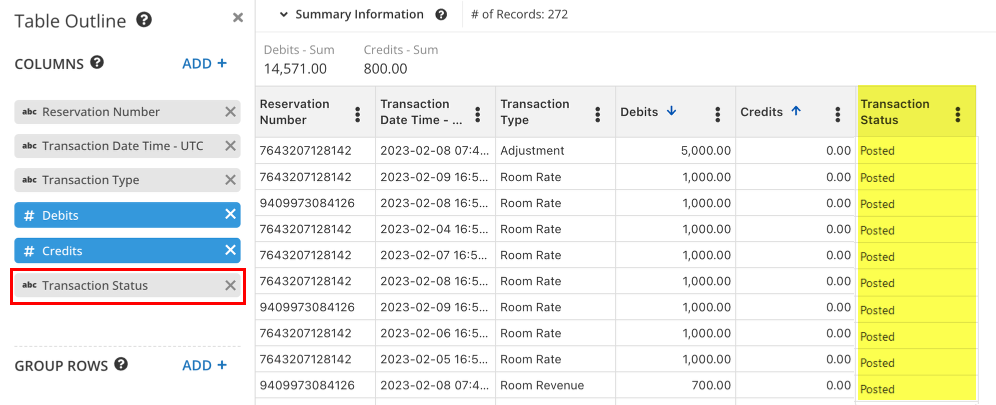
Task: Toggle Debits column descending sort arrow
Action: (671, 112)
